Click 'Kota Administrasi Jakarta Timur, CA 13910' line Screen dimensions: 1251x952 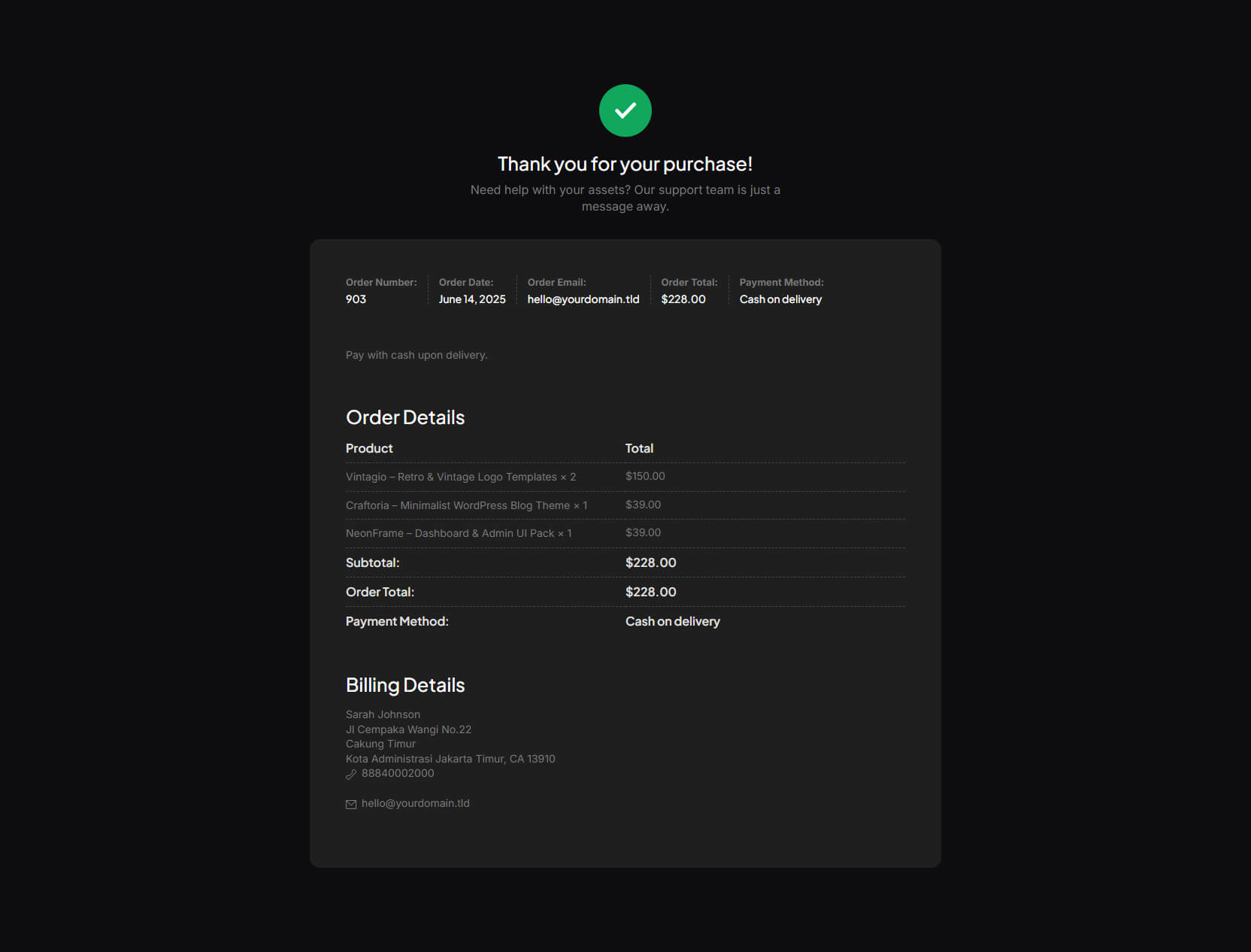tap(450, 759)
